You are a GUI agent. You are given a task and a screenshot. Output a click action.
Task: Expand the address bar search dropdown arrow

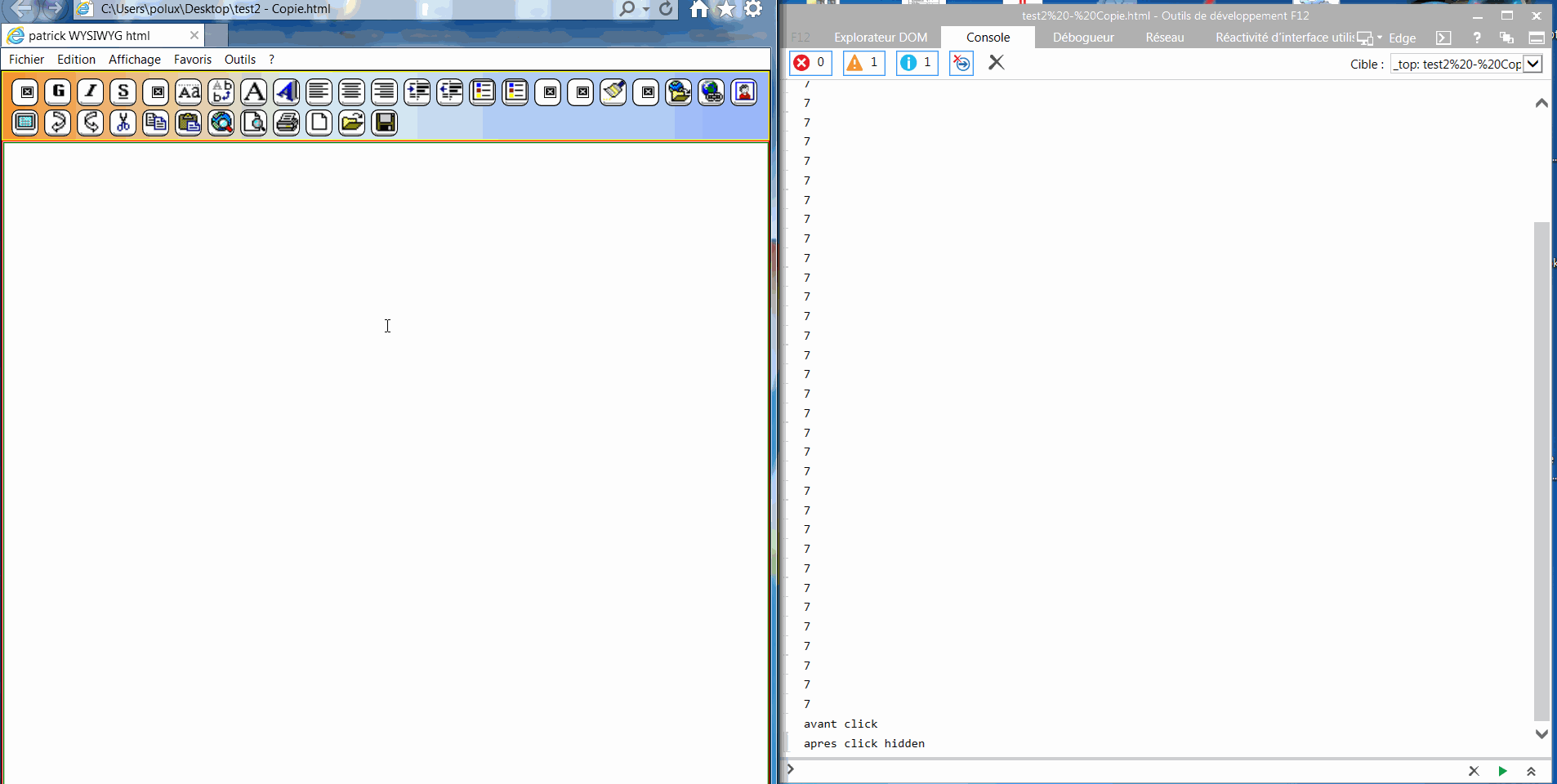646,9
